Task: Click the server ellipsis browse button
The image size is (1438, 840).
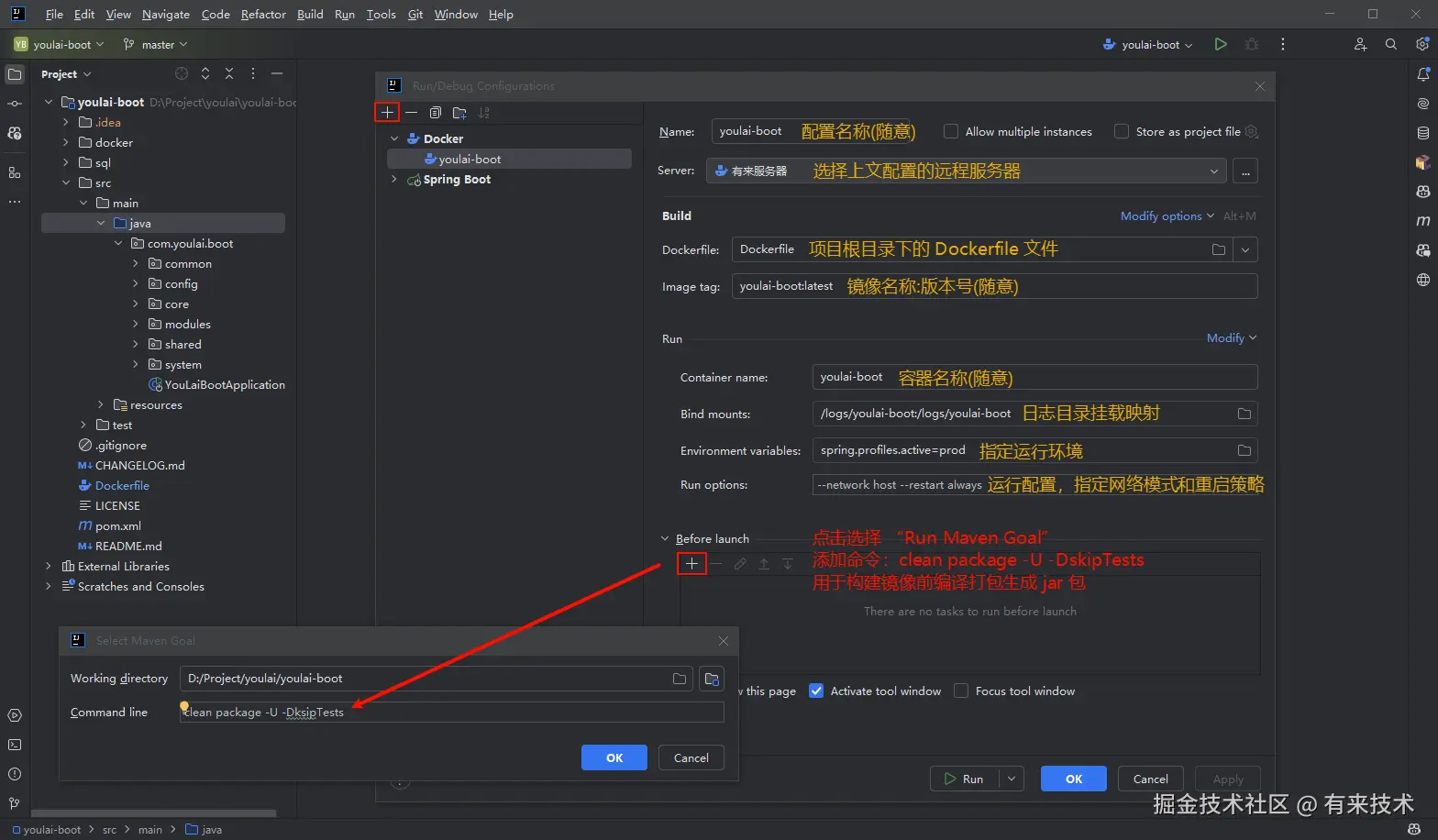Action: click(x=1245, y=171)
